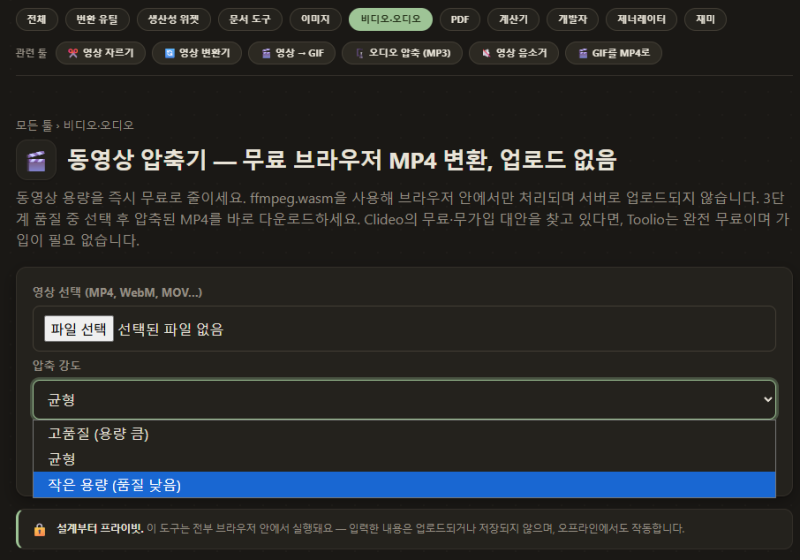Open the 영상 → GIF tool
The width and height of the screenshot is (800, 560).
292,53
